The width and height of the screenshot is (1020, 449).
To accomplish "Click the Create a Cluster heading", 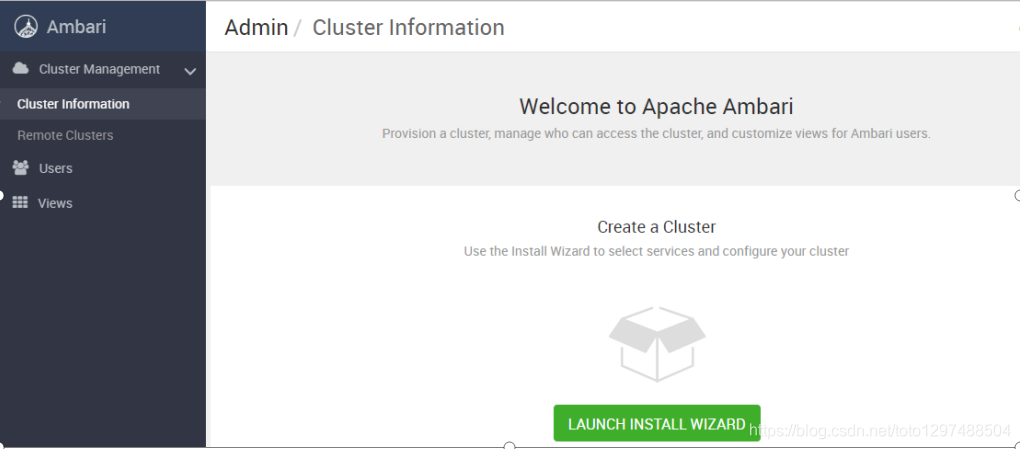I will click(x=656, y=226).
